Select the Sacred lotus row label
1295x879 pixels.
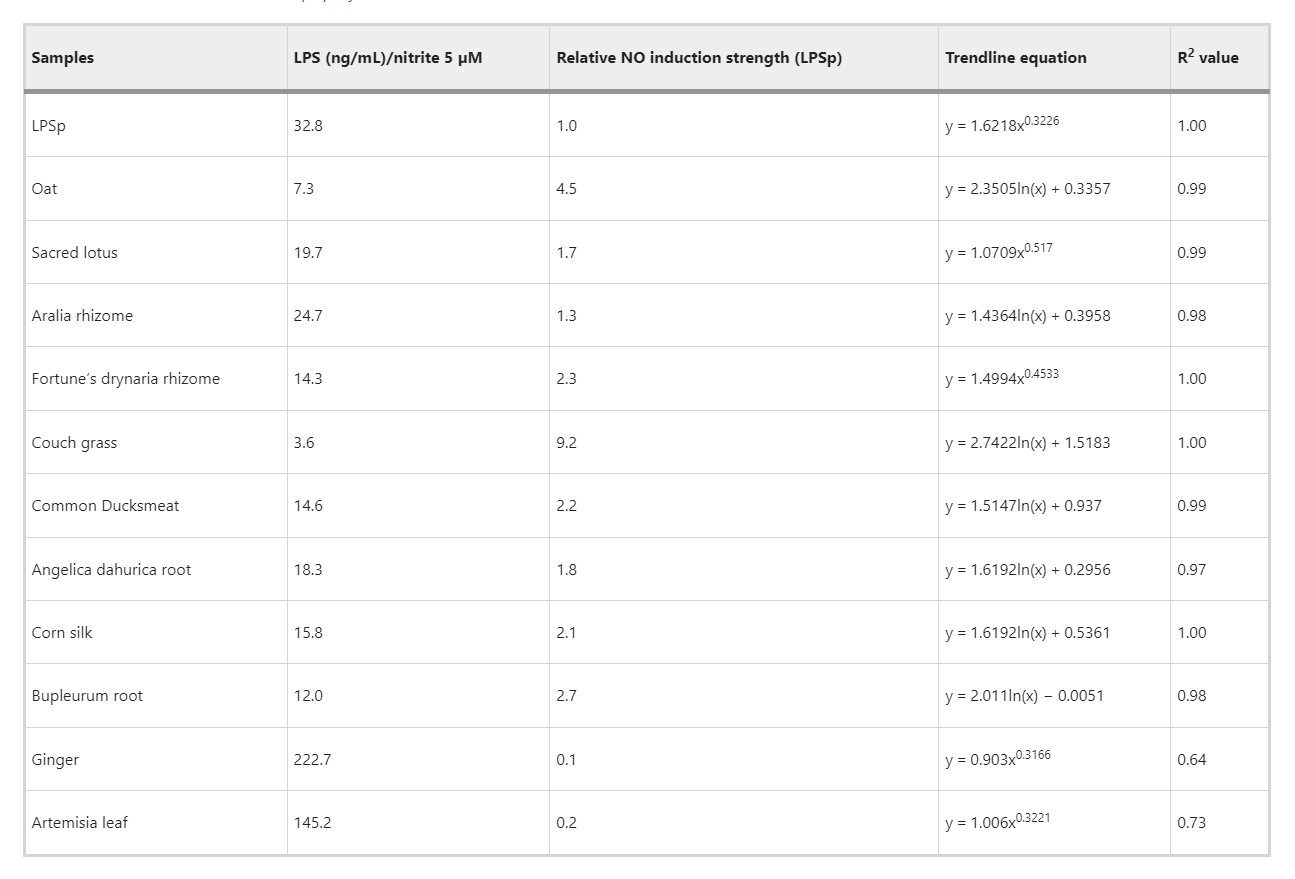click(x=74, y=253)
